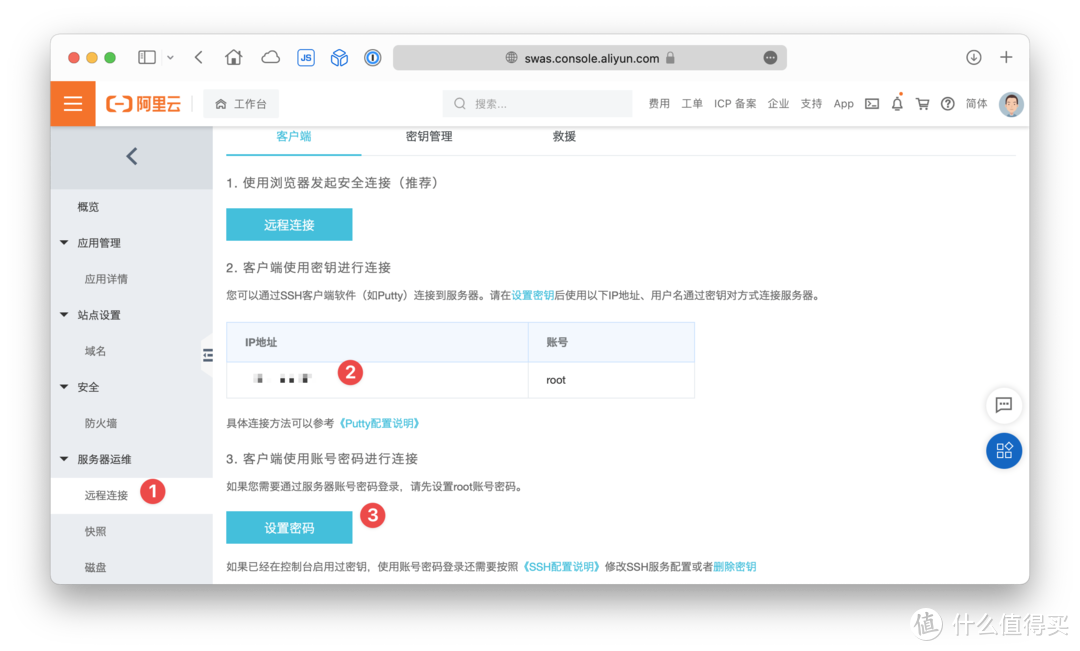The image size is (1080, 651).
Task: Open the orange hamburger menu
Action: (73, 104)
